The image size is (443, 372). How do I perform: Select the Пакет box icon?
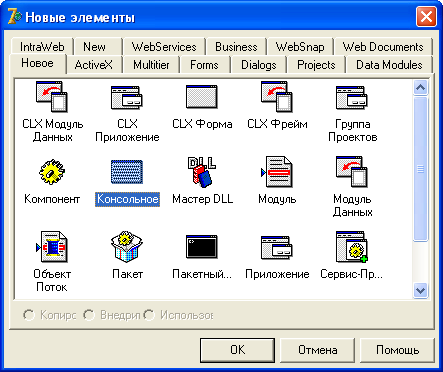click(x=127, y=247)
